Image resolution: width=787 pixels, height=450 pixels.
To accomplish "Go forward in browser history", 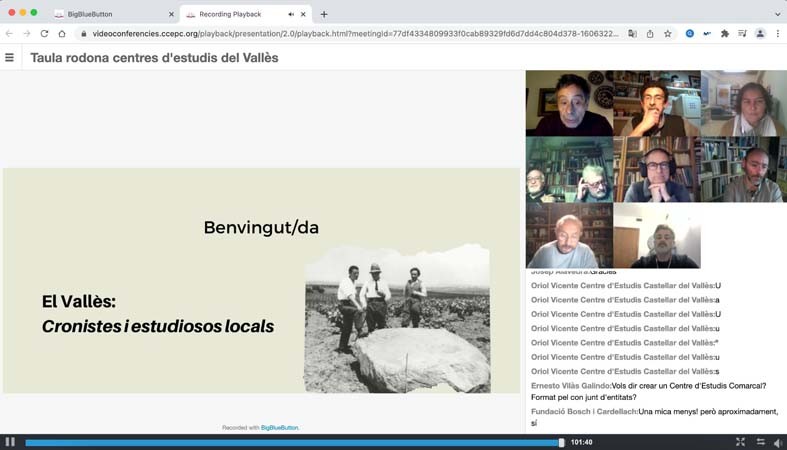I will point(27,34).
